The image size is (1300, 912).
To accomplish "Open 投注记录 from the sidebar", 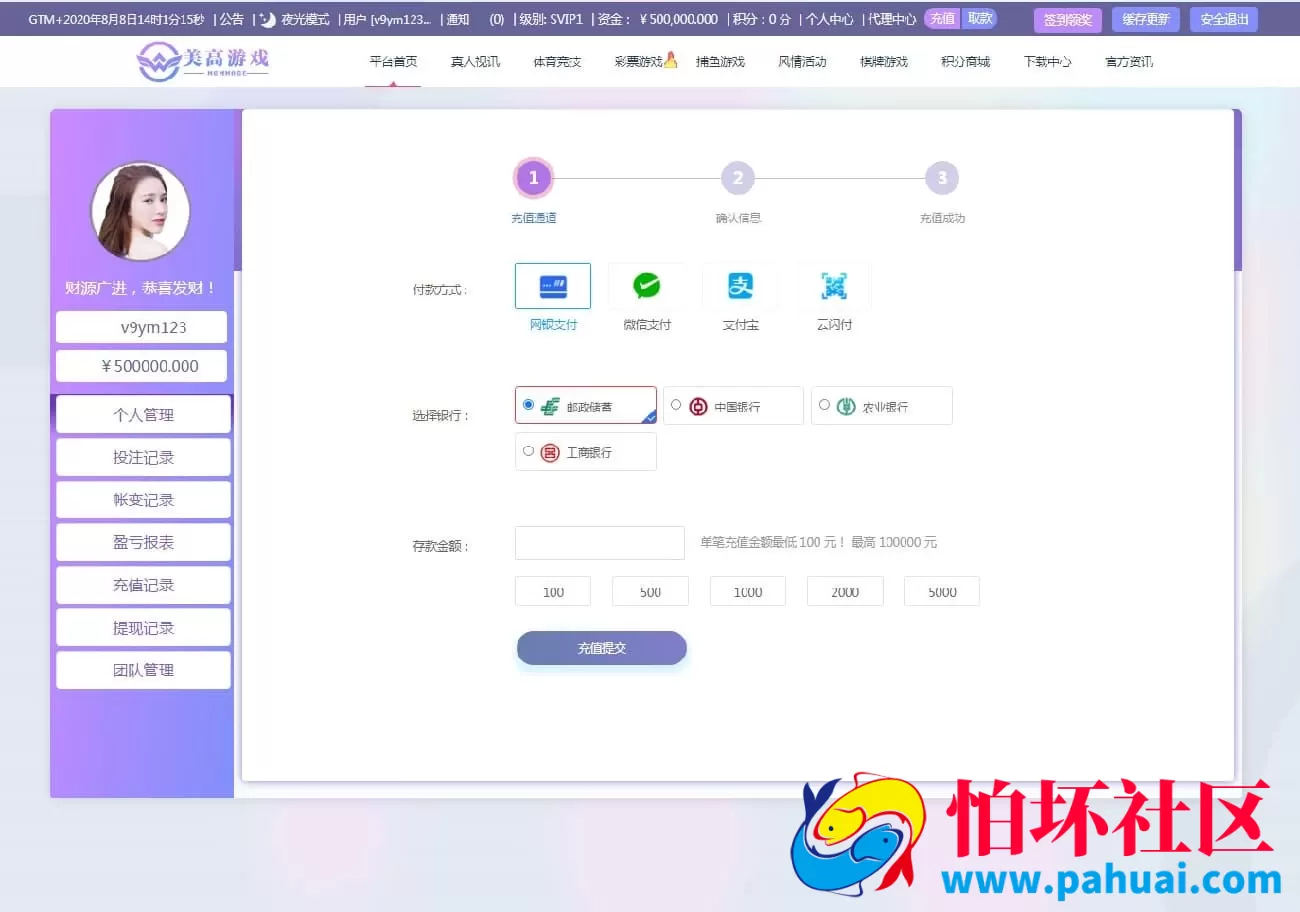I will [x=143, y=457].
